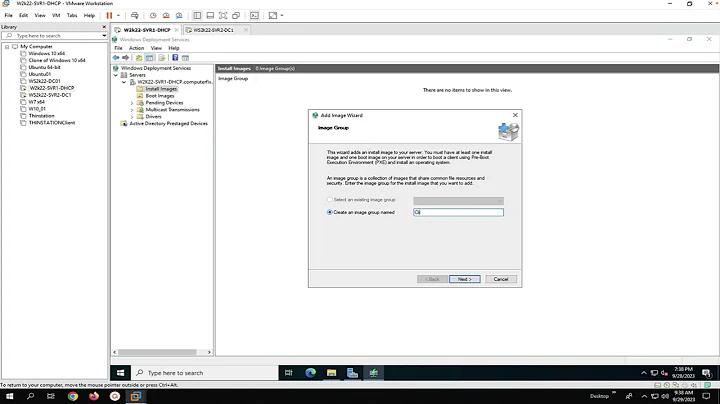720x404 pixels.
Task: Click the WDS forward arrow
Action: click(125, 57)
